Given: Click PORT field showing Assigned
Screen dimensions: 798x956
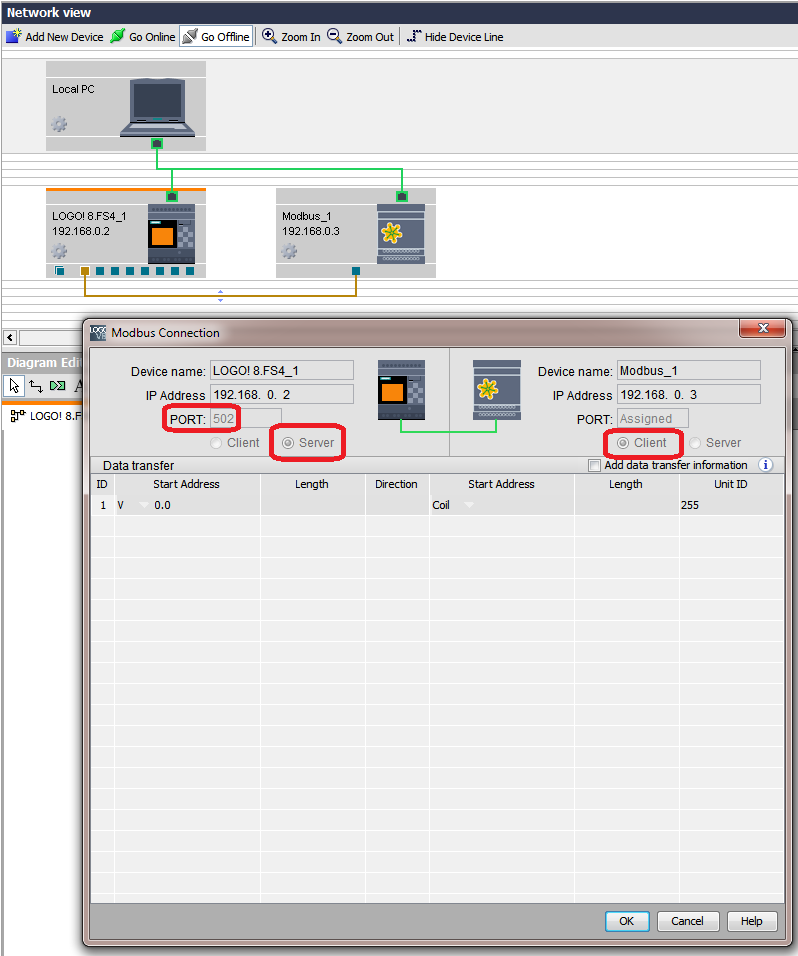Looking at the screenshot, I should pyautogui.click(x=653, y=419).
